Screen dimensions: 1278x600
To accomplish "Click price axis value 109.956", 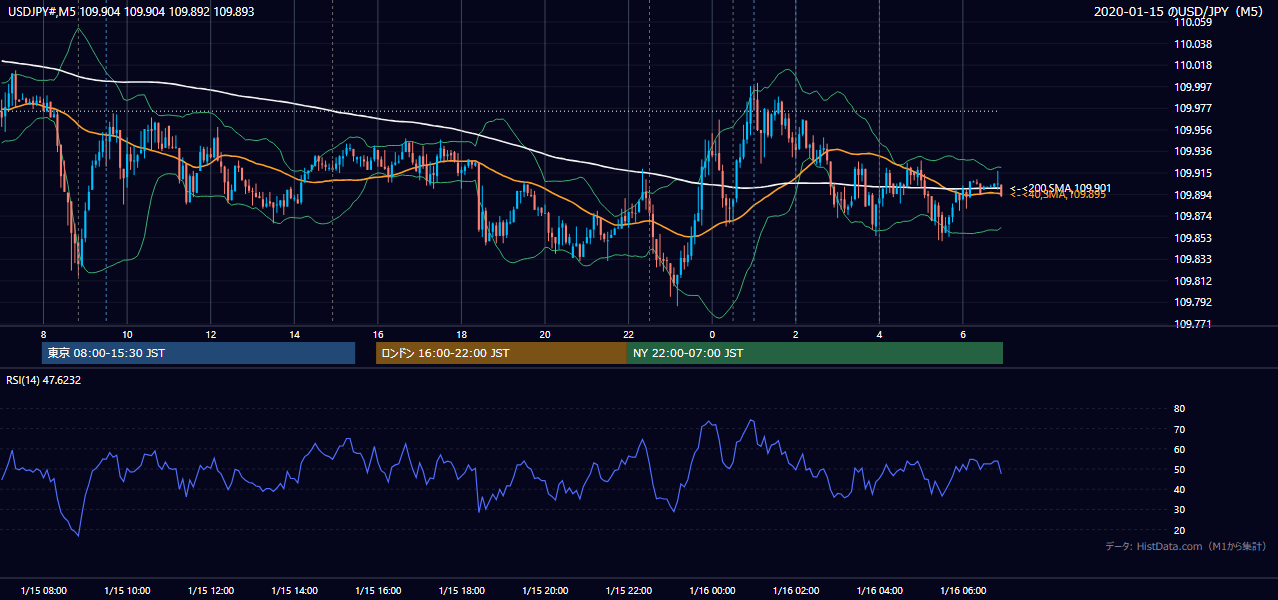I will tap(1193, 130).
